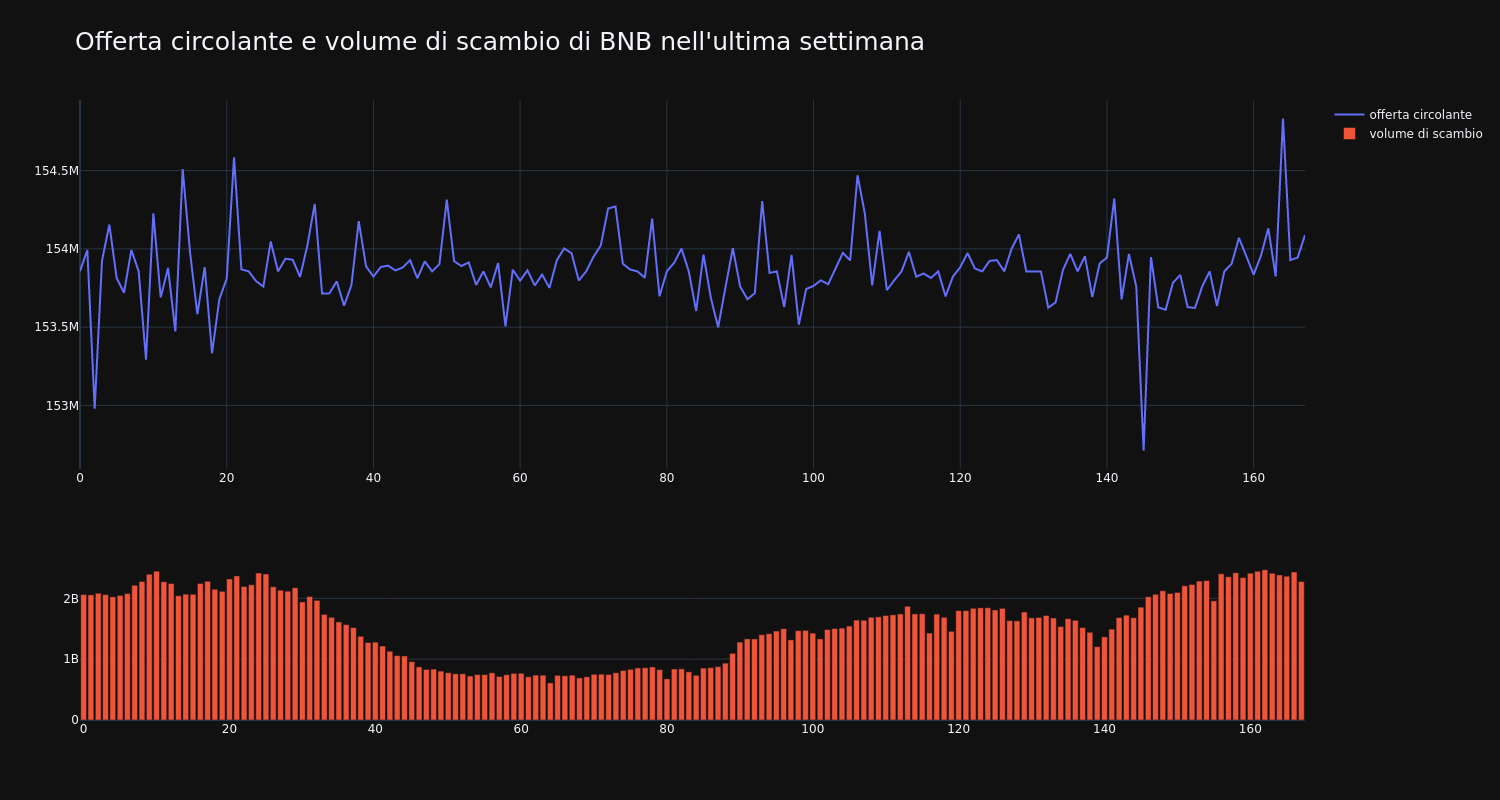Click the 1B label on volume chart
This screenshot has height=800, width=1500.
[71, 659]
